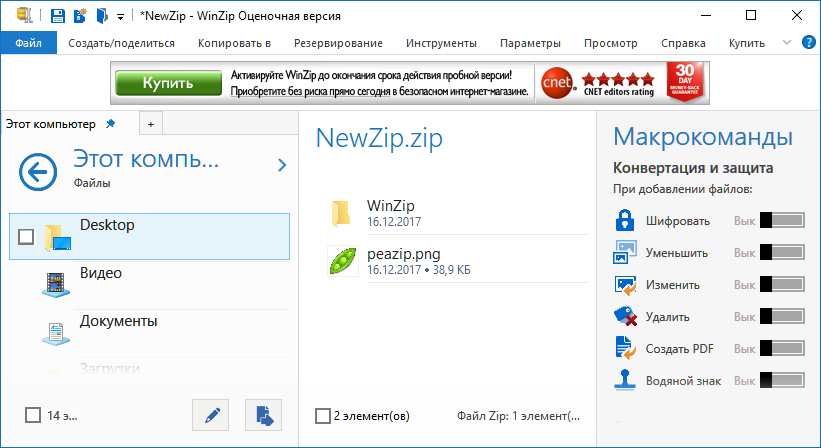Tick the checkbox next to Desktop

26,237
